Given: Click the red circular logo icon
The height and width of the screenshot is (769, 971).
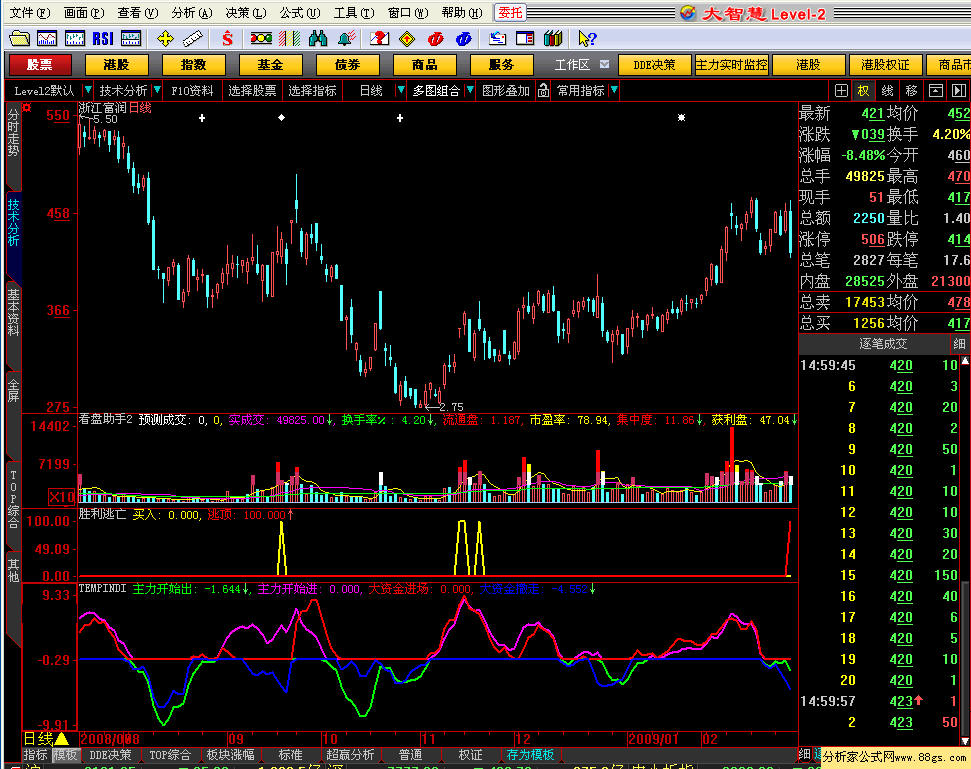Looking at the screenshot, I should [435, 39].
